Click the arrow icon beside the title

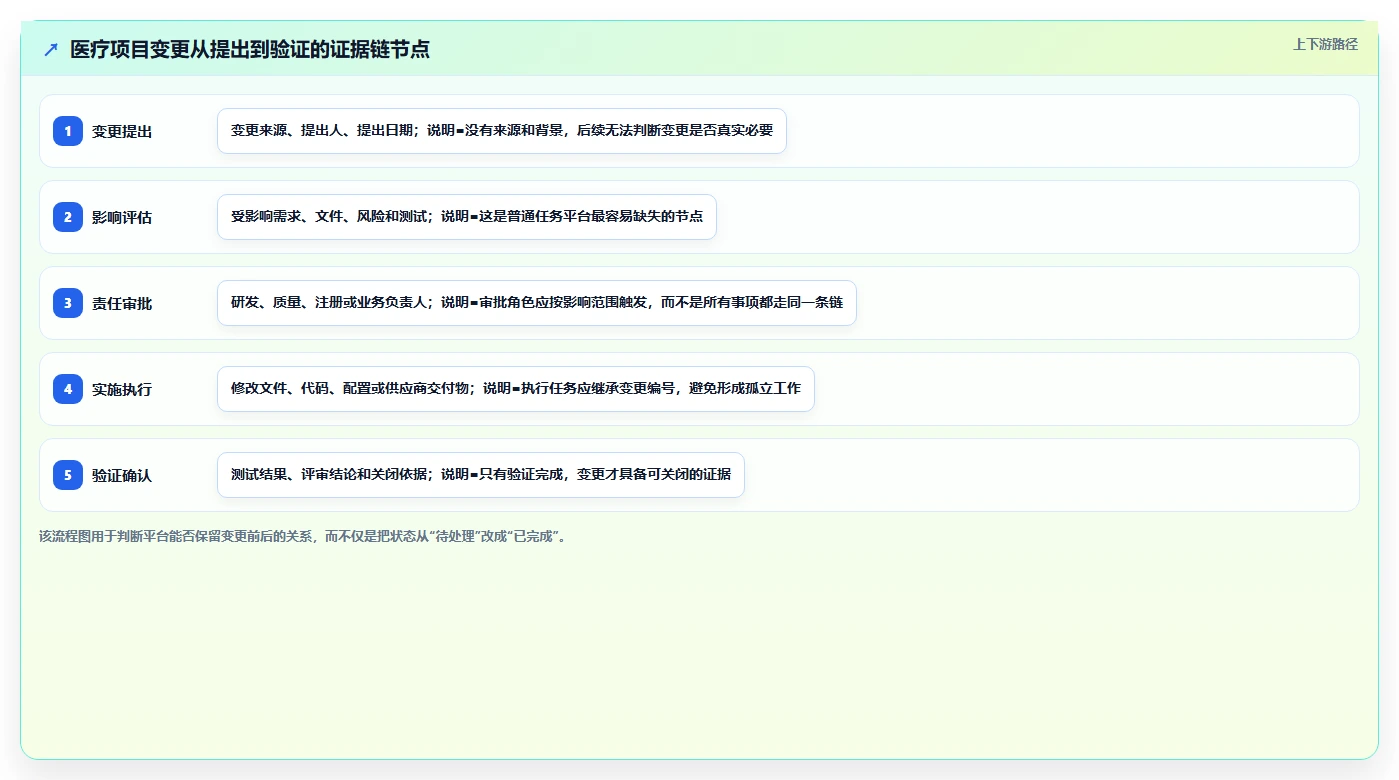coord(51,49)
